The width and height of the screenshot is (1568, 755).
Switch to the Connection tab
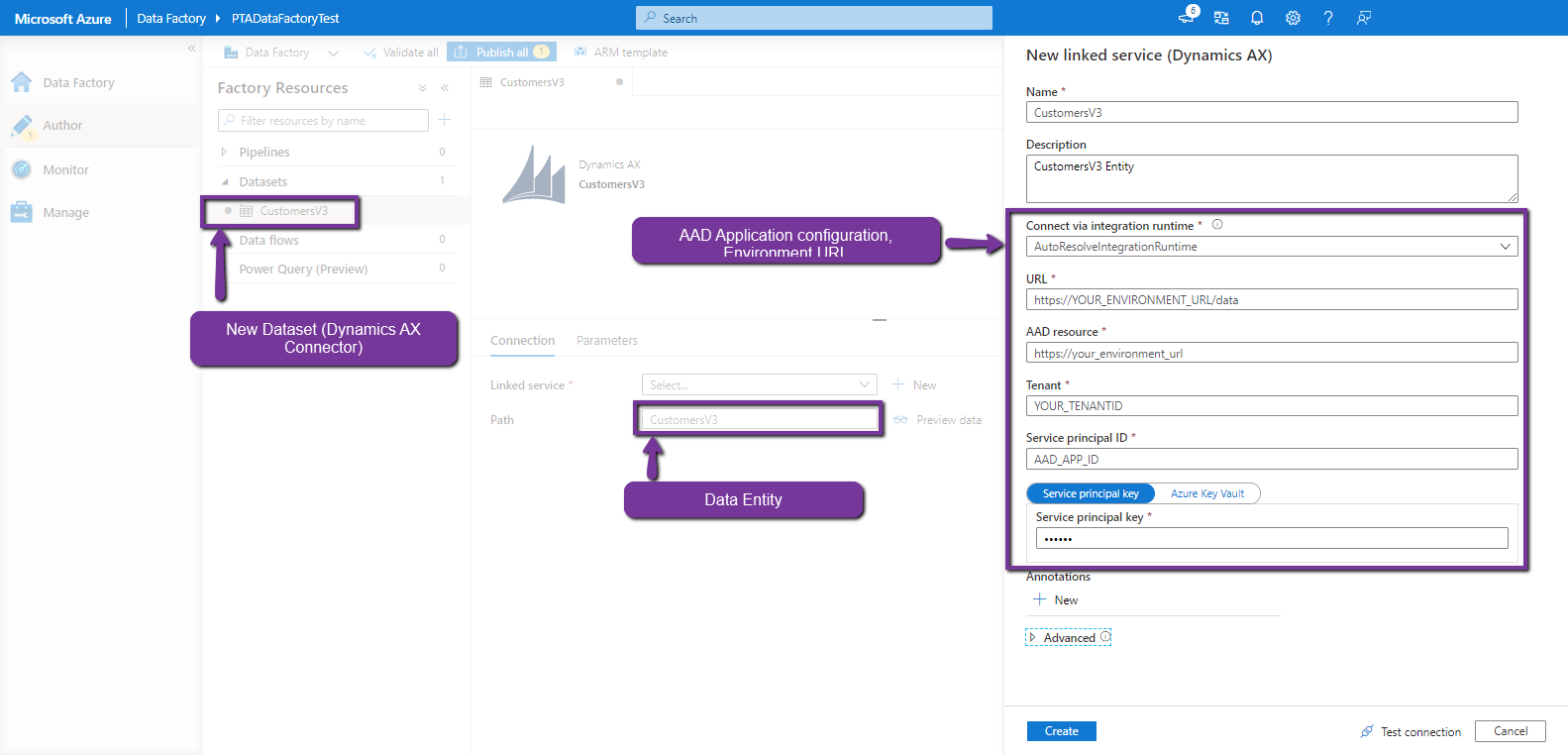523,341
